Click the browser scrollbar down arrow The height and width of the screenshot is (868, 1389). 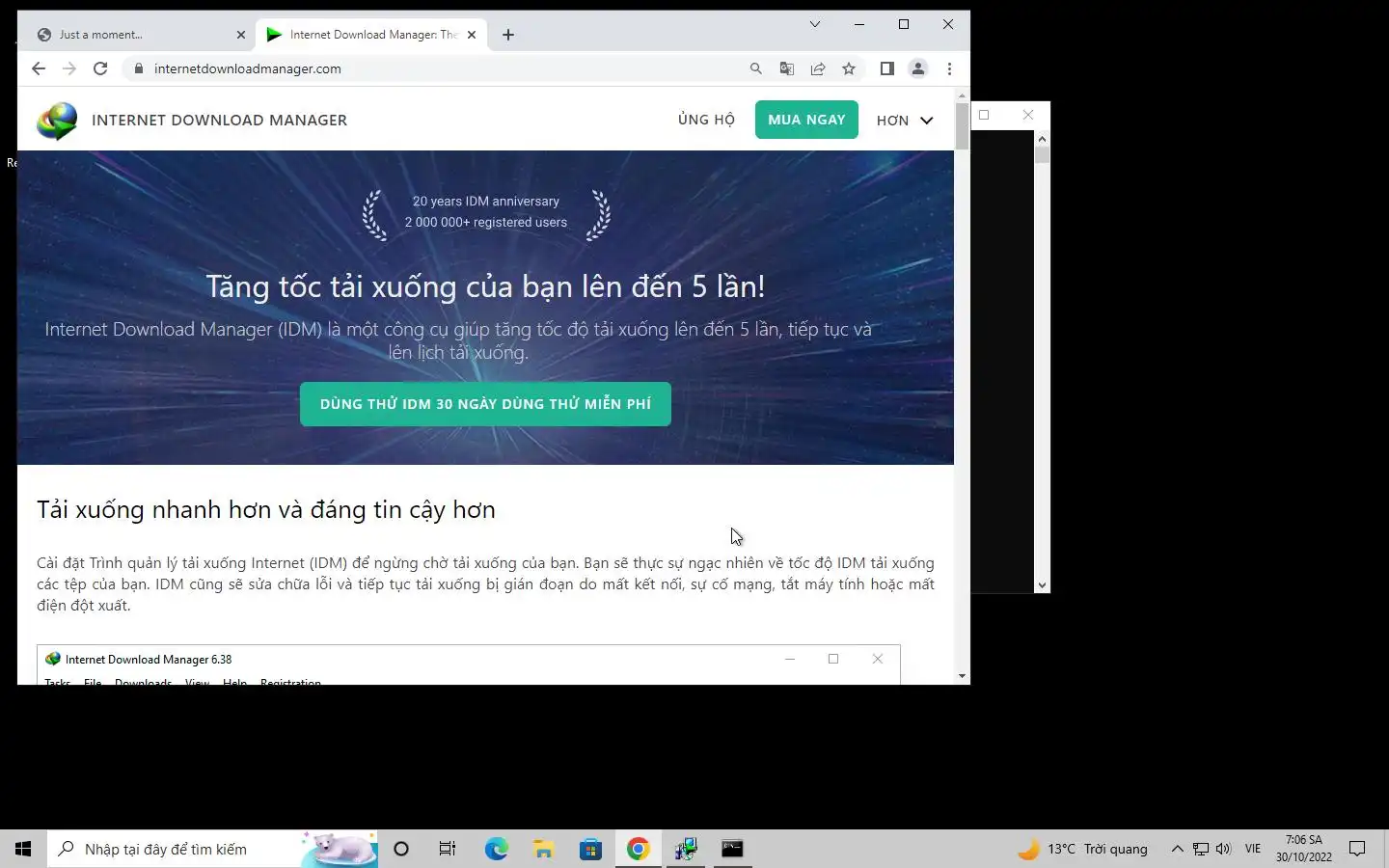[962, 676]
